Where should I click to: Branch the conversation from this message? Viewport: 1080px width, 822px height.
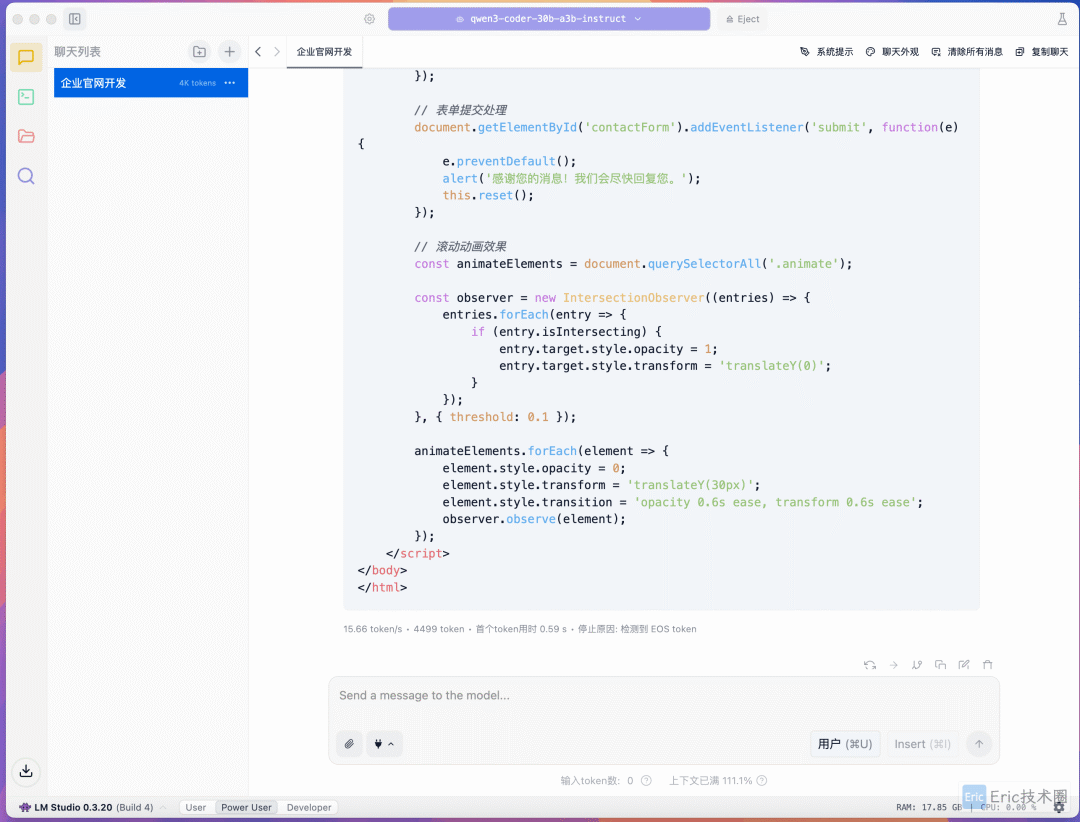(x=917, y=665)
